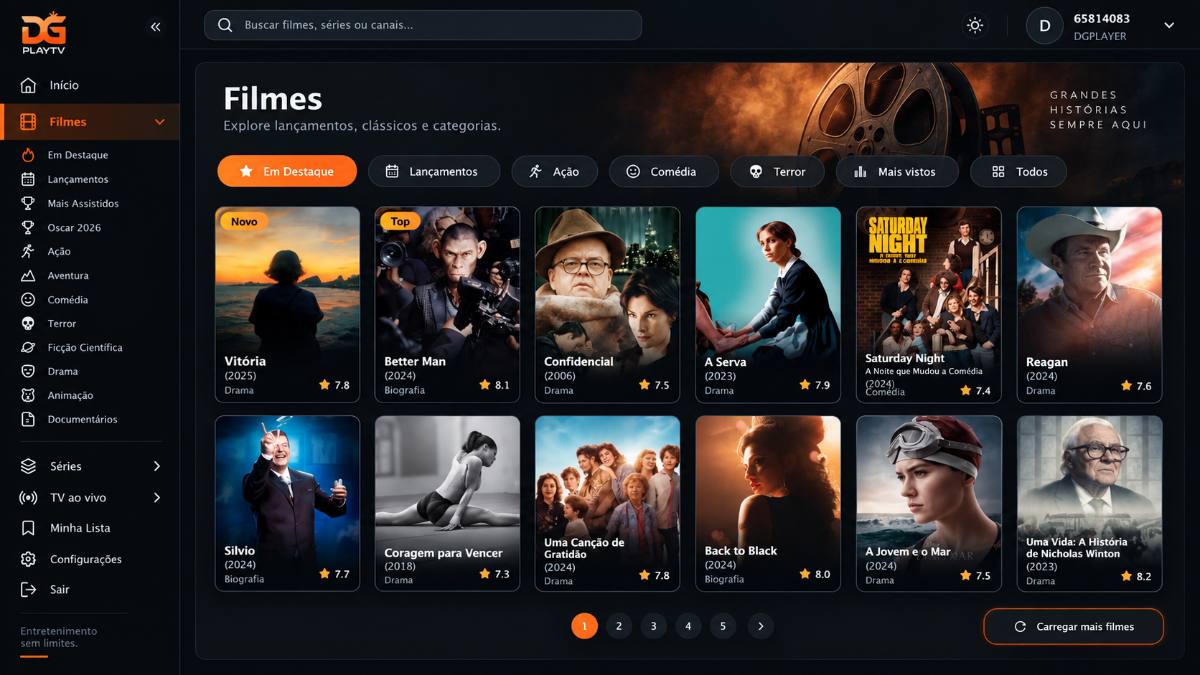Click the Filmes film icon in sidebar

point(28,122)
